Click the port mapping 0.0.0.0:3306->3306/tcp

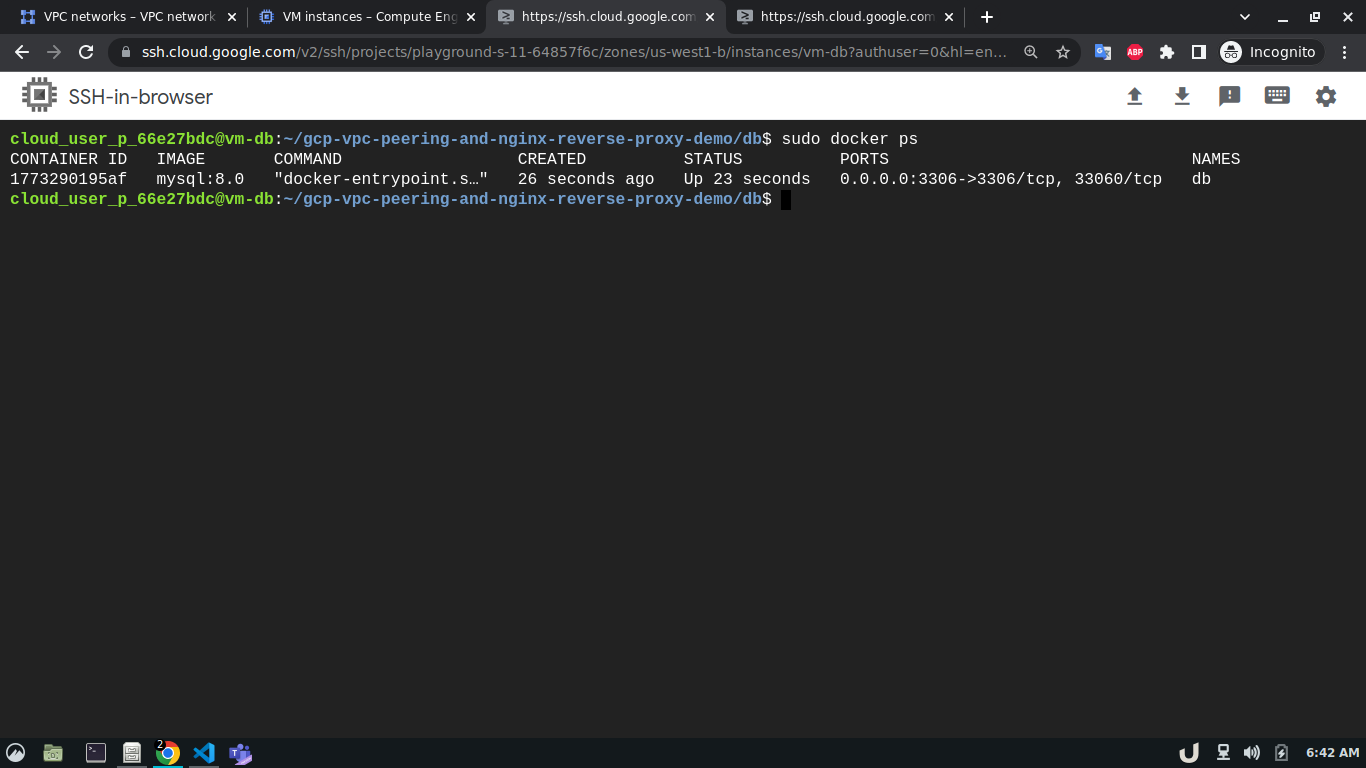point(952,179)
